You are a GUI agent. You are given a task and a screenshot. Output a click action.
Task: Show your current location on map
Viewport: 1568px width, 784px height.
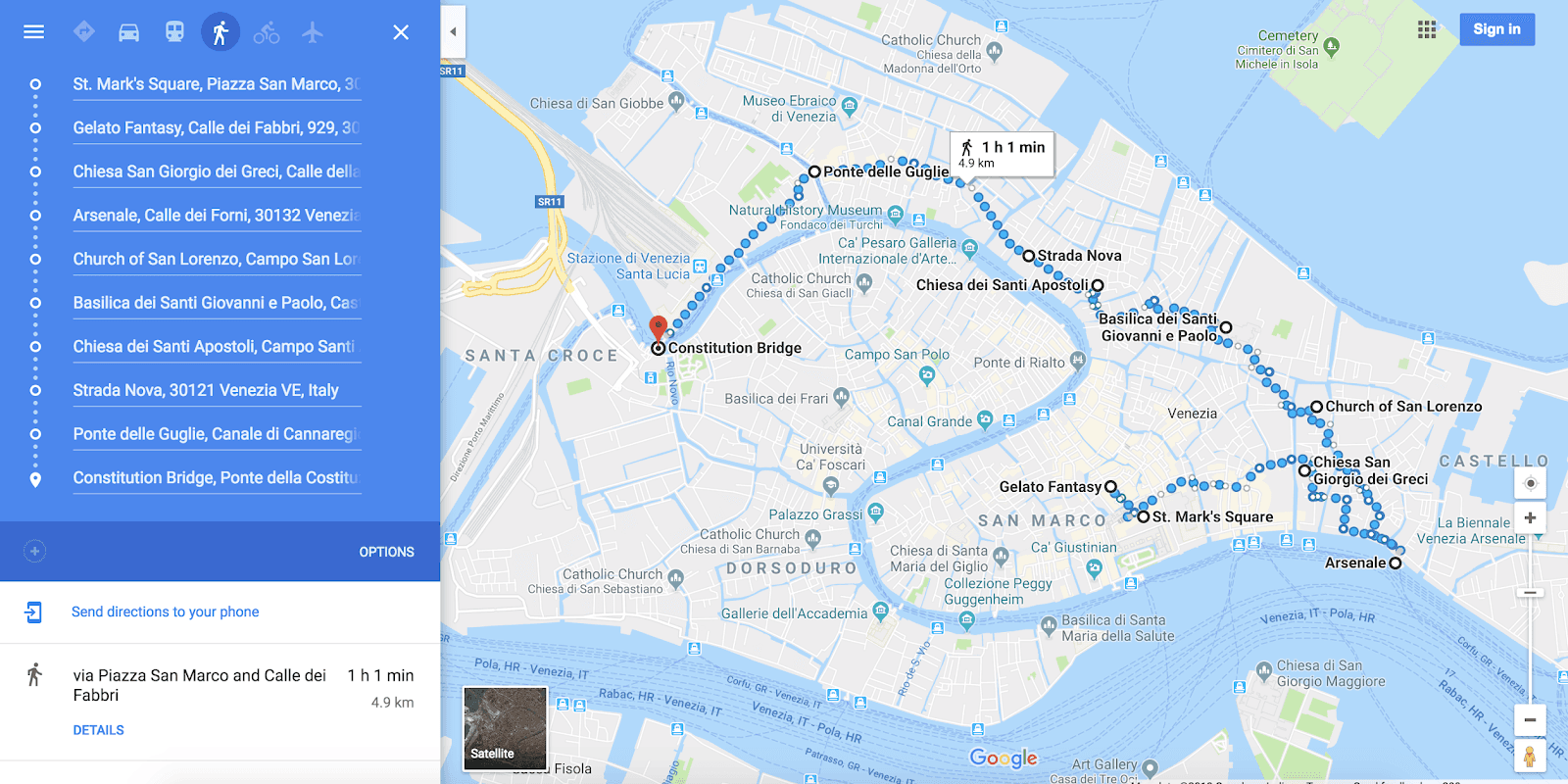pyautogui.click(x=1531, y=483)
